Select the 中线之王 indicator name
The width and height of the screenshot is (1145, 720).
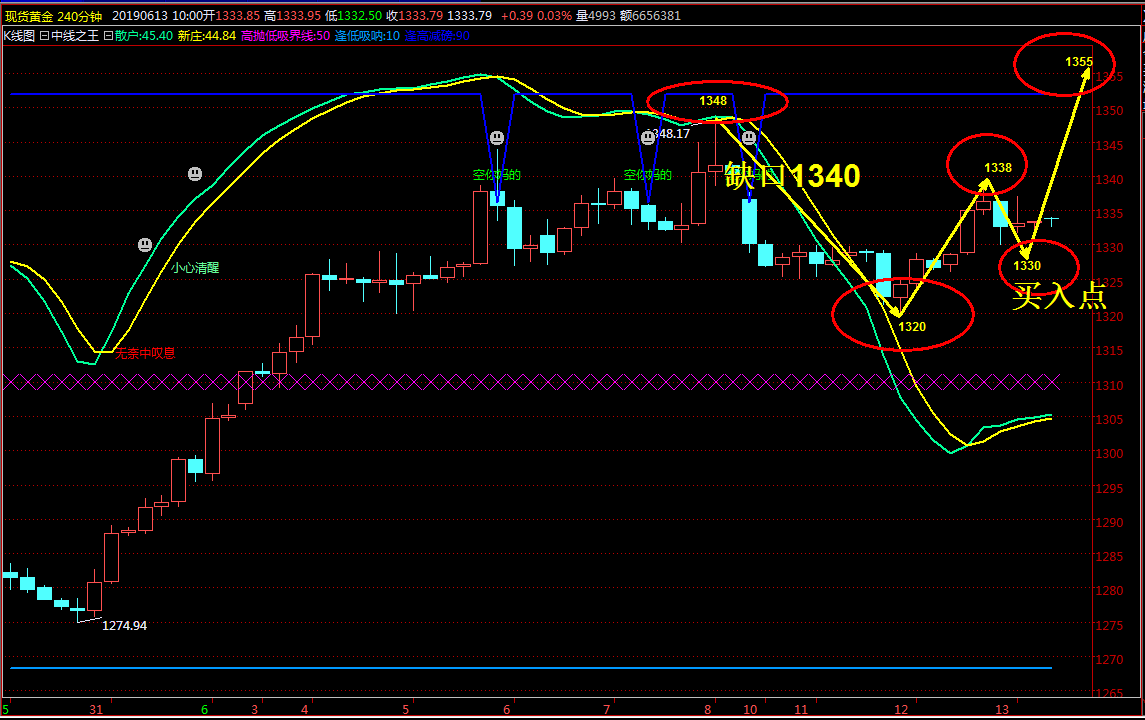pos(74,36)
